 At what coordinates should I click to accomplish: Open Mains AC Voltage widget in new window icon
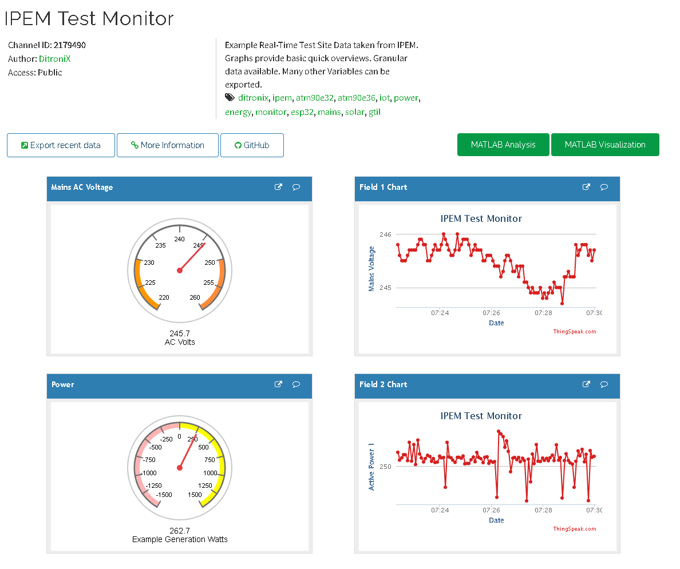click(278, 187)
